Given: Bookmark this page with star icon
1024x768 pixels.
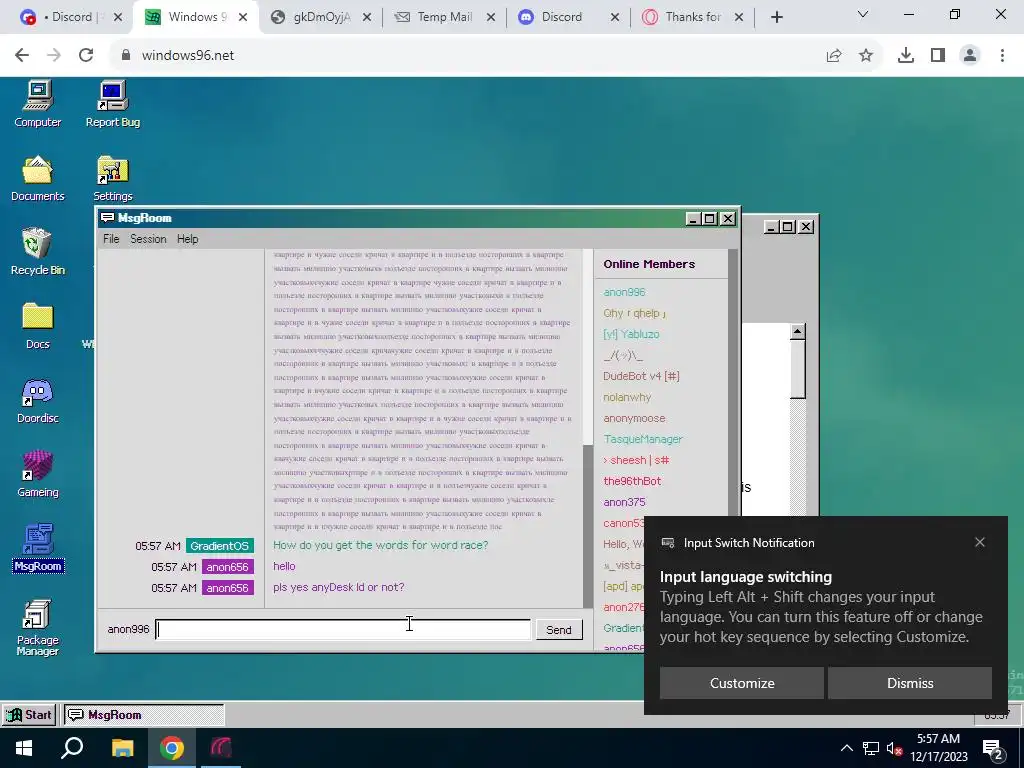Looking at the screenshot, I should point(866,56).
